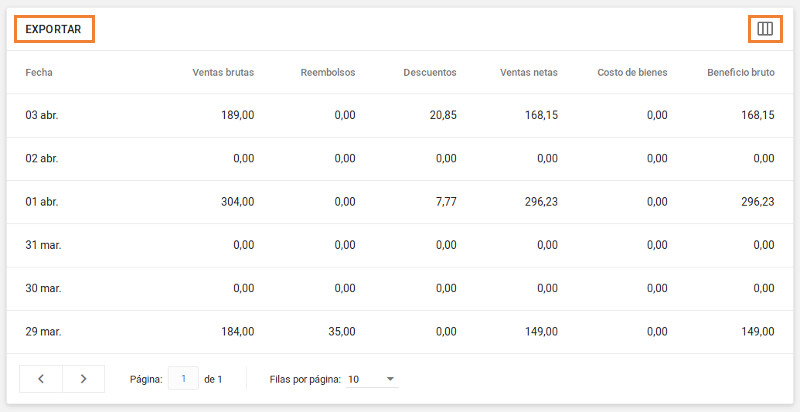This screenshot has width=800, height=412.
Task: Click the Costo de bienes header
Action: 631,72
